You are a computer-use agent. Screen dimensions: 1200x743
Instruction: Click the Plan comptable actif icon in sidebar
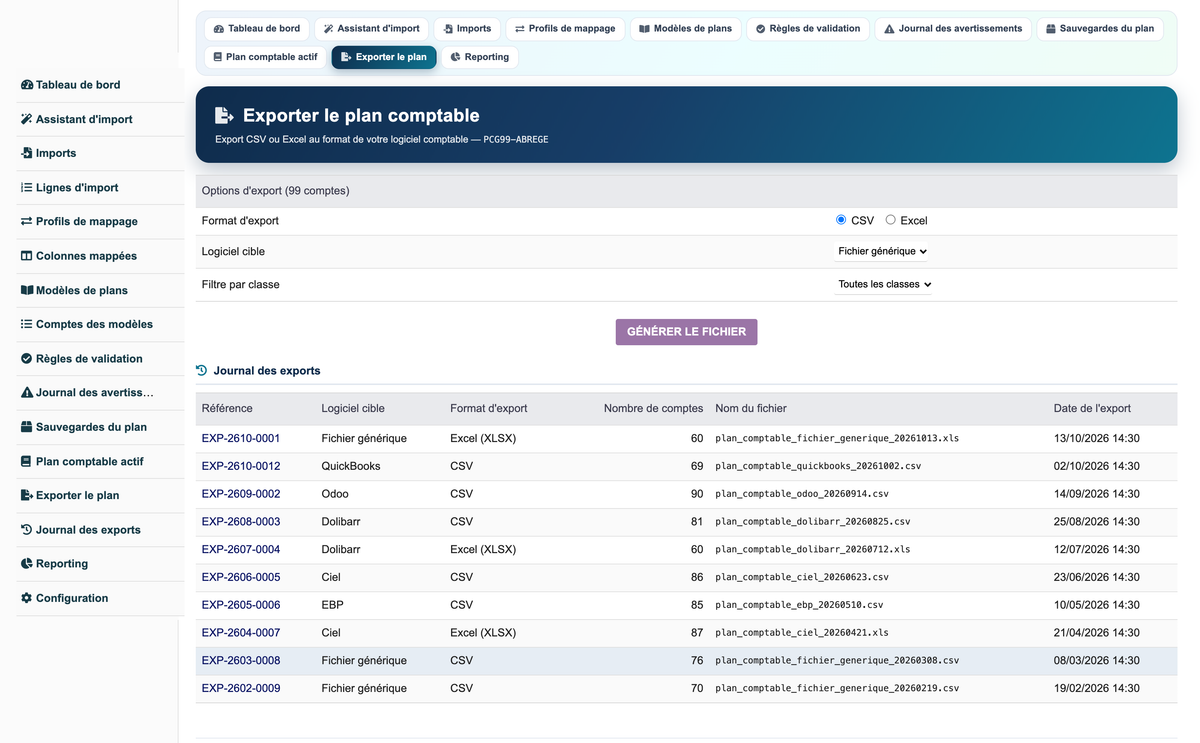pyautogui.click(x=27, y=461)
